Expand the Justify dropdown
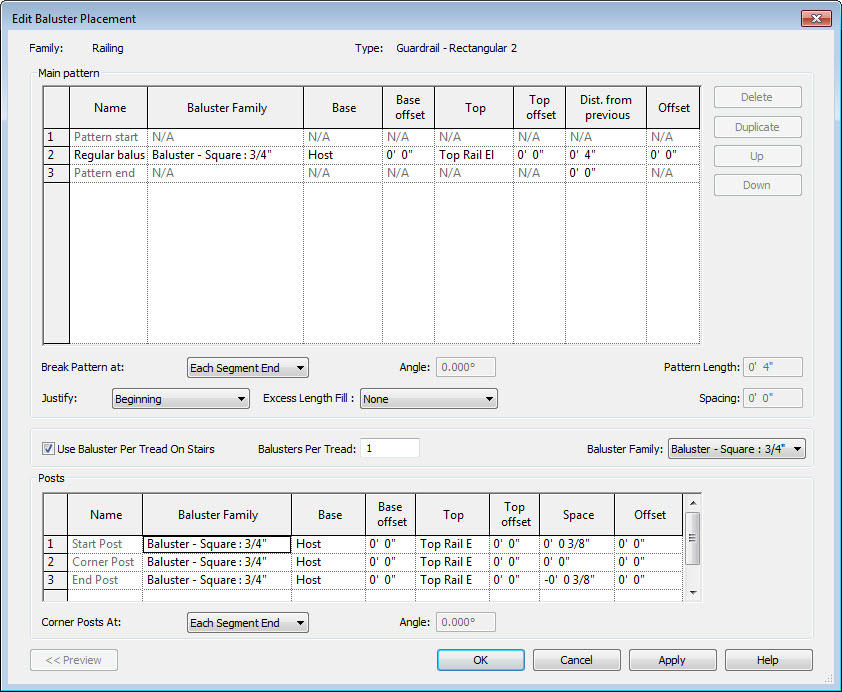This screenshot has height=692, width=842. tap(180, 399)
